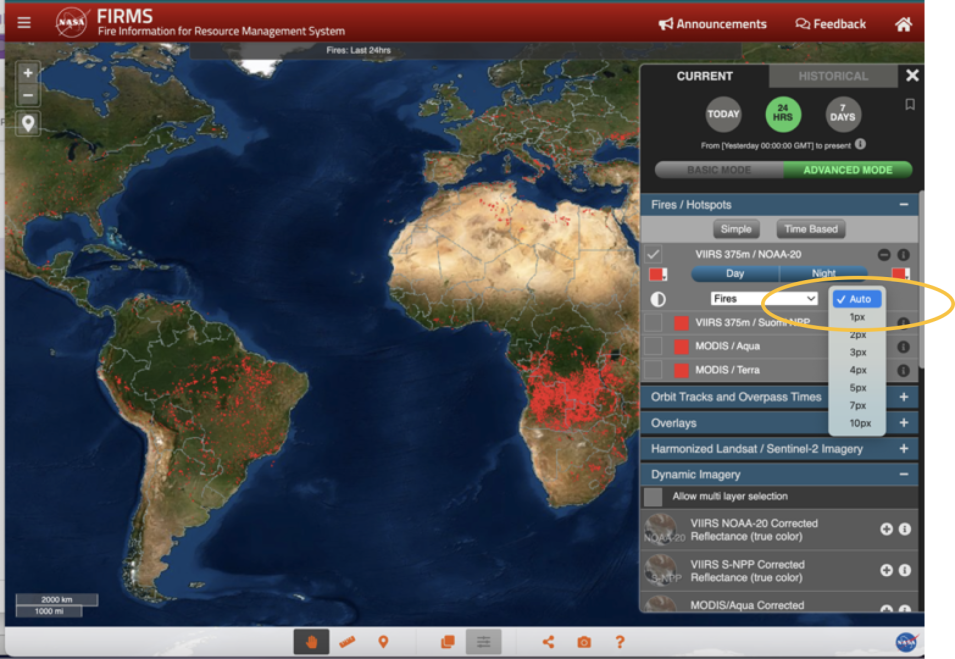
Task: Click the NASA logo in the header
Action: pos(71,22)
